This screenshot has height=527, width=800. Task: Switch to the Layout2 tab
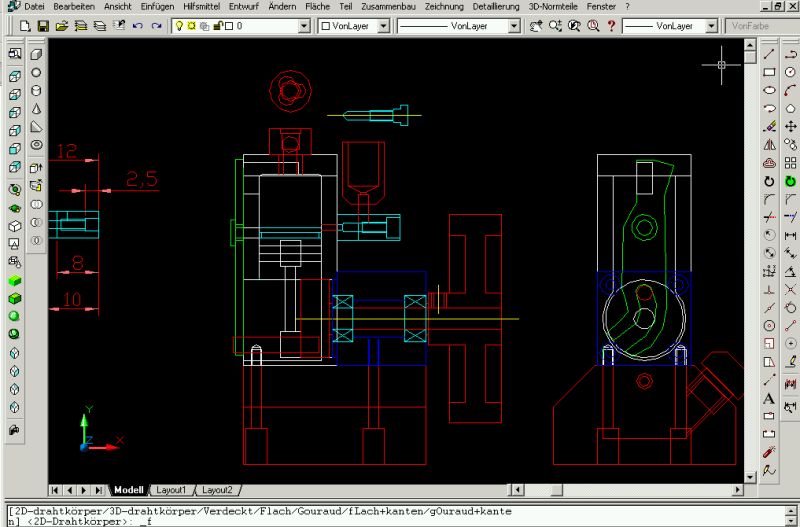click(217, 490)
